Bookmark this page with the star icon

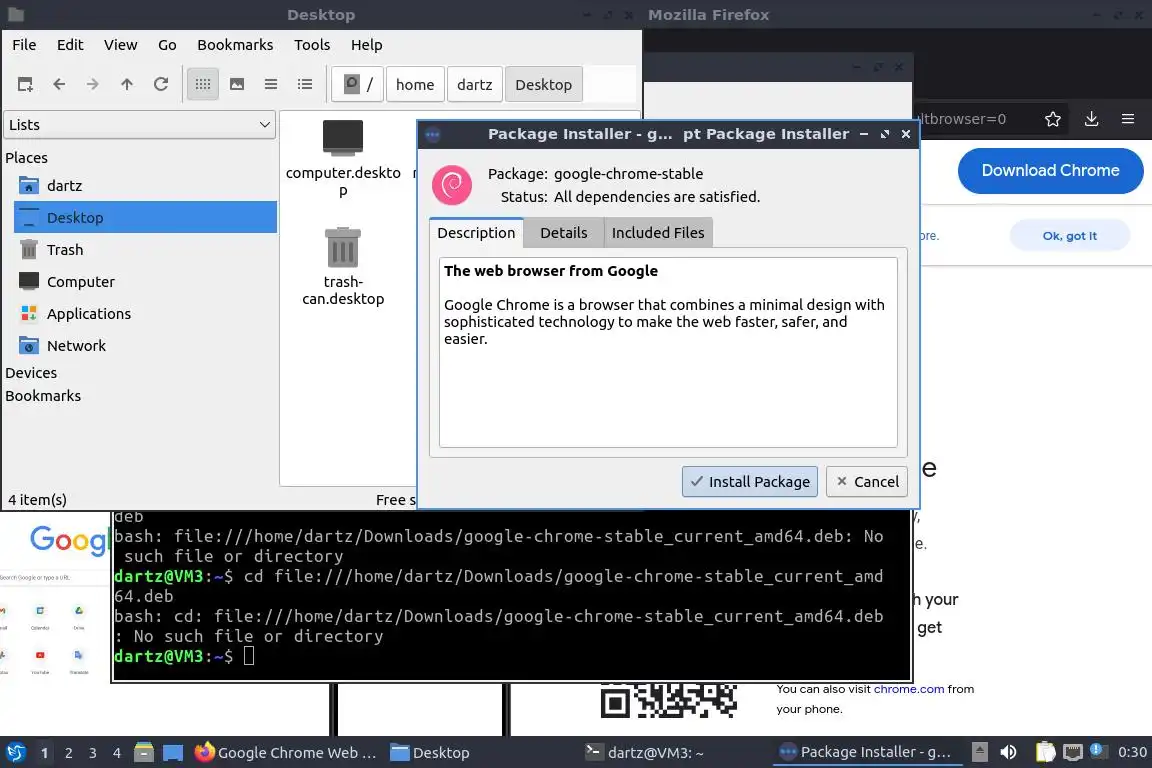pyautogui.click(x=1053, y=119)
